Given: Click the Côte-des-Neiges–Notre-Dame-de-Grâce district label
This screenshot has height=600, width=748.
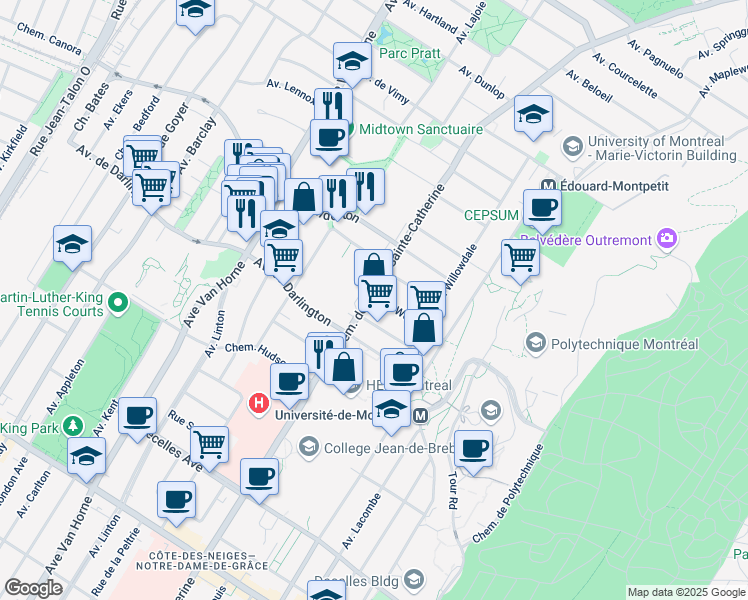Looking at the screenshot, I should 202,561.
